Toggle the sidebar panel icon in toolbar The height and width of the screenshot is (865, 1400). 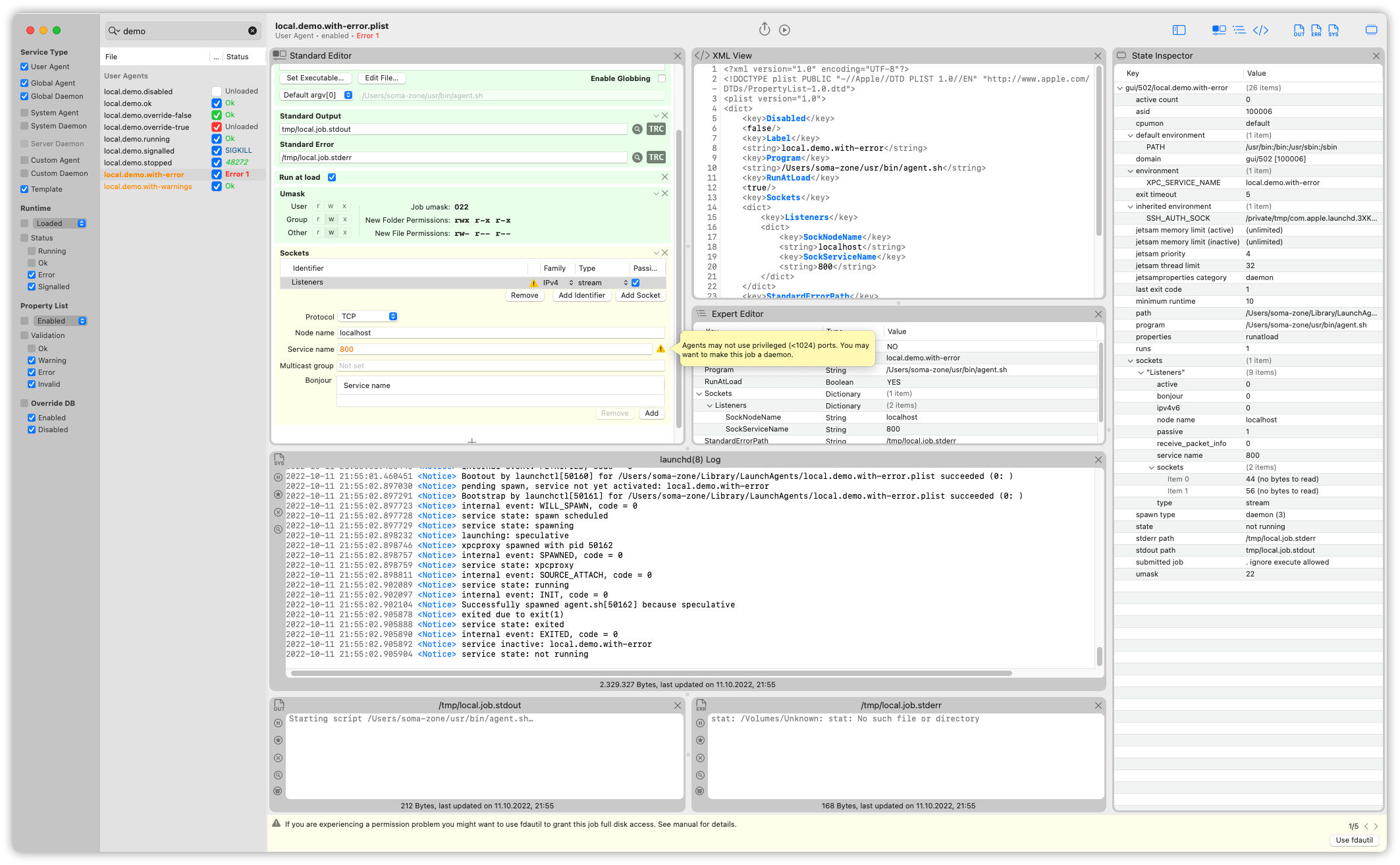pos(1179,30)
